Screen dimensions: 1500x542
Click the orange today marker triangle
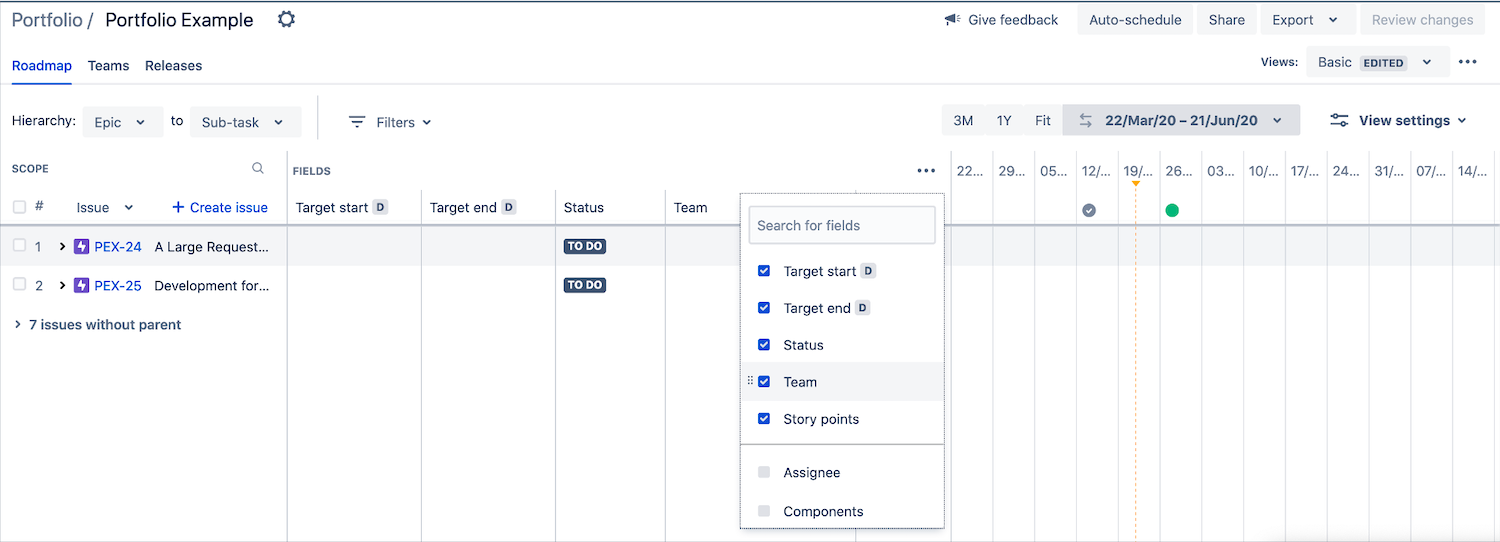[1135, 183]
